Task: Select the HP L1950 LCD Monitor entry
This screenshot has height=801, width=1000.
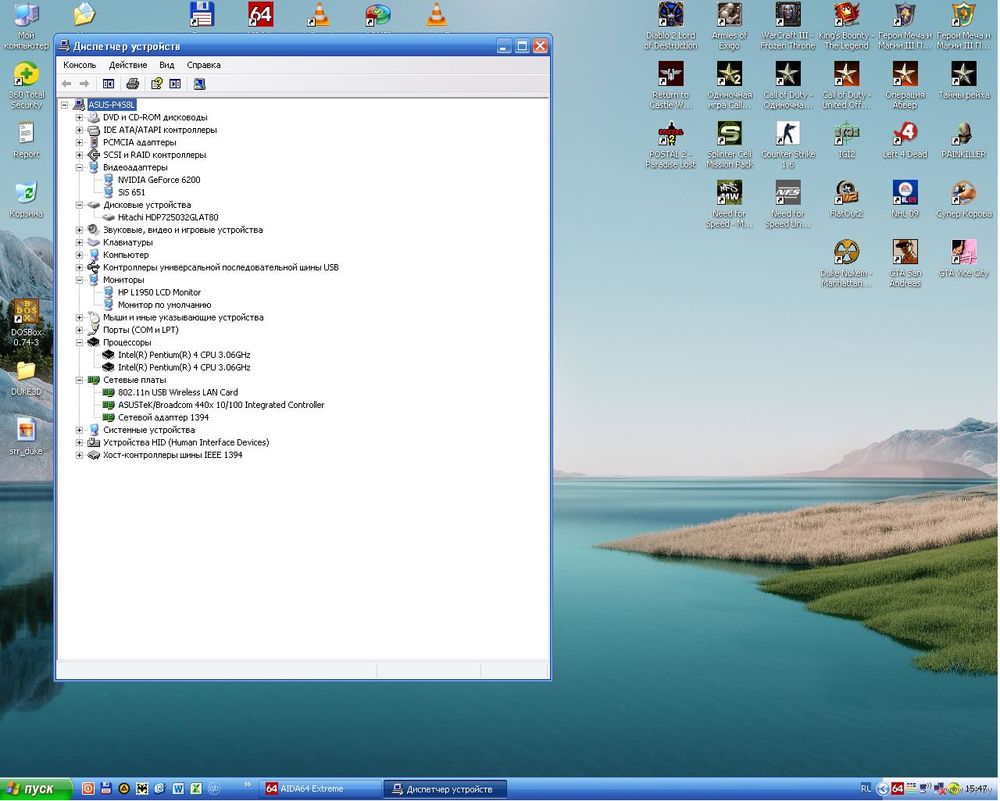Action: (x=159, y=293)
